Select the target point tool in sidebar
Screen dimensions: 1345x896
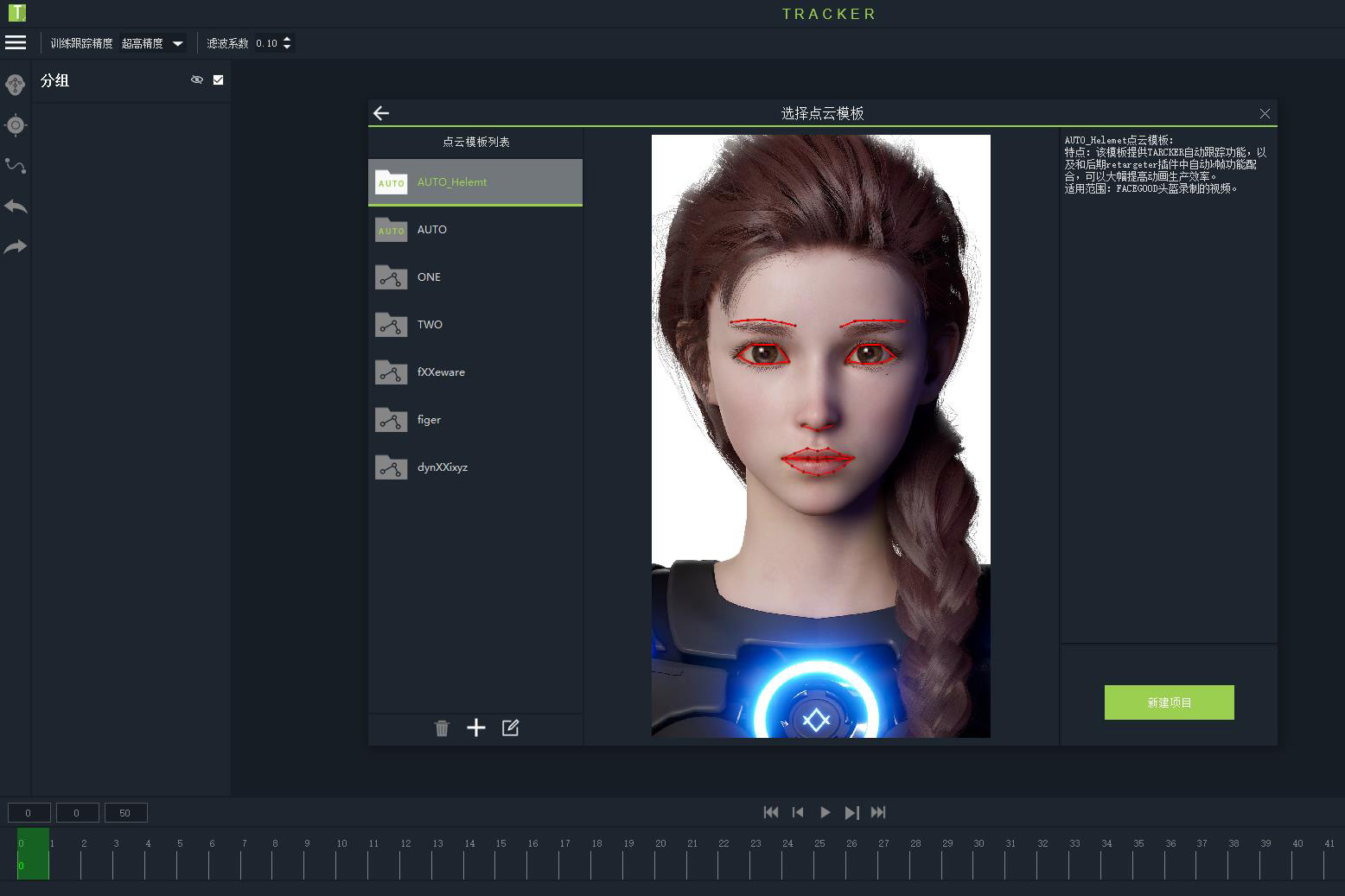point(16,125)
